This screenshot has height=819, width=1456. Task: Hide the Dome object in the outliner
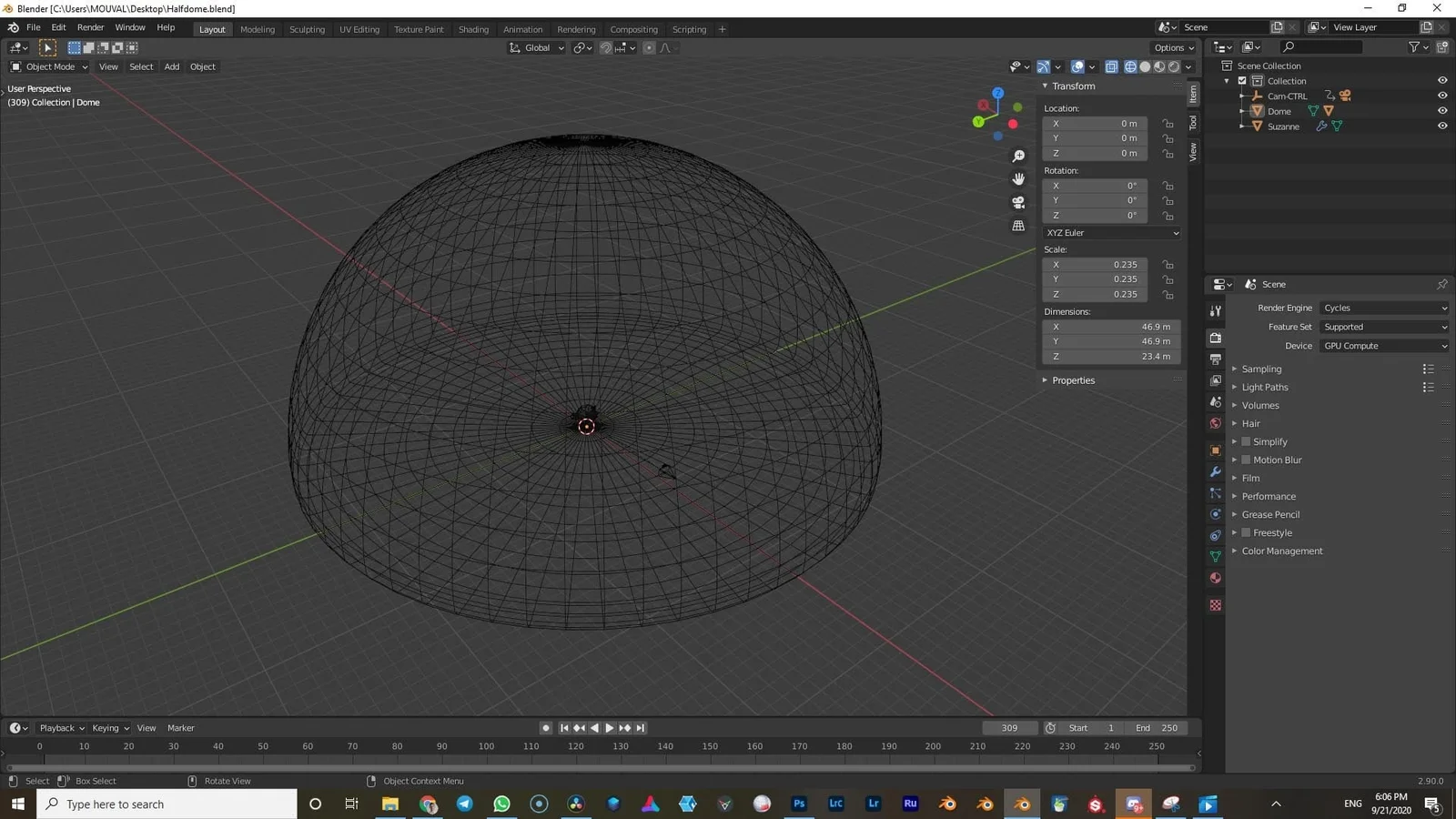(x=1441, y=110)
